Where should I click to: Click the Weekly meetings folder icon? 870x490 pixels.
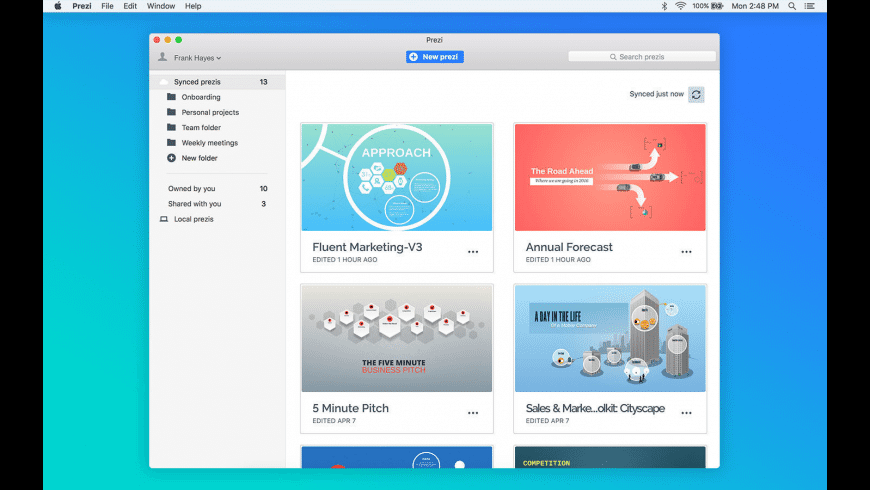[x=171, y=142]
